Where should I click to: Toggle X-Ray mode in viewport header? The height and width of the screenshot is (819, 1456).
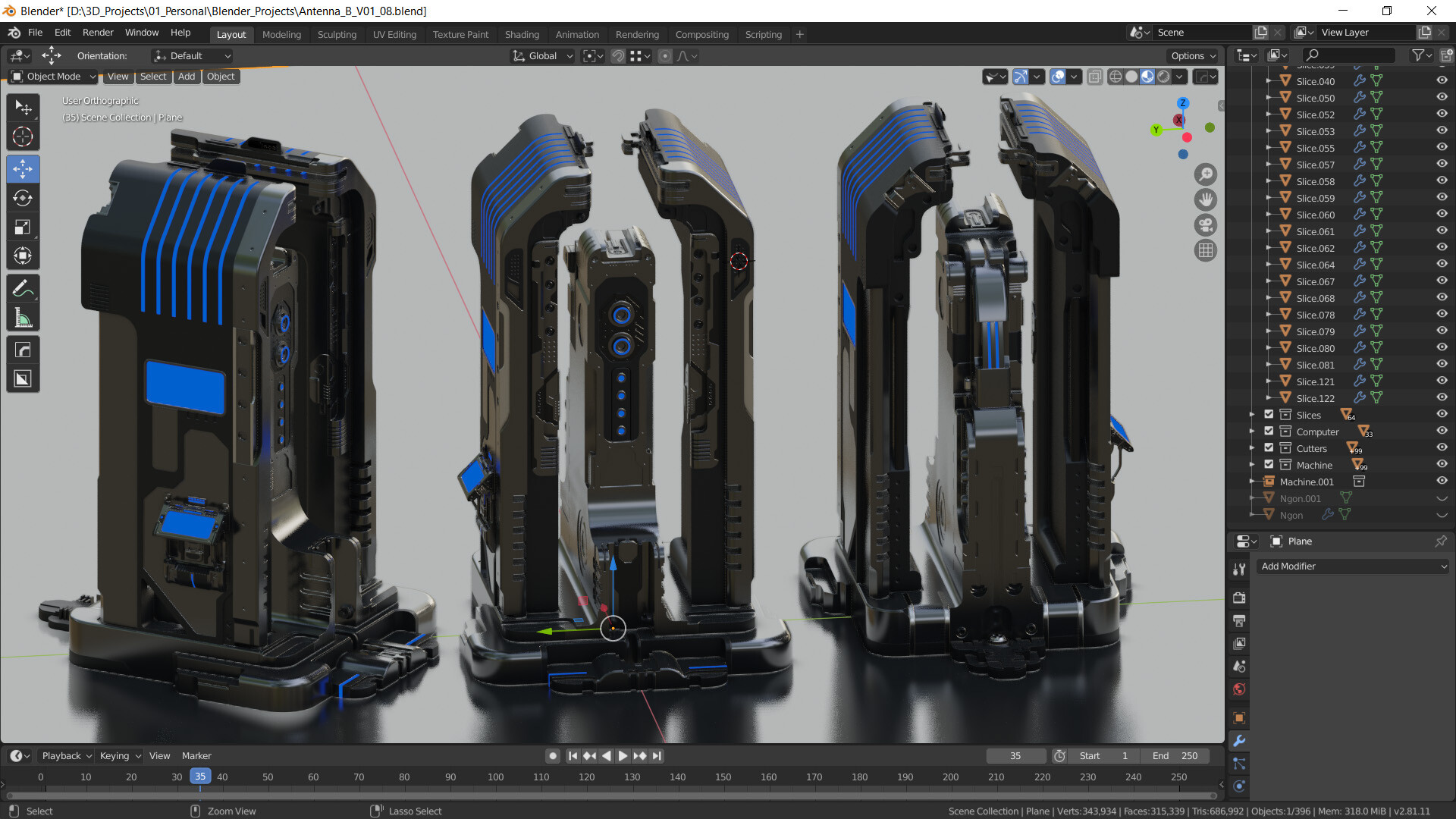pos(1094,77)
